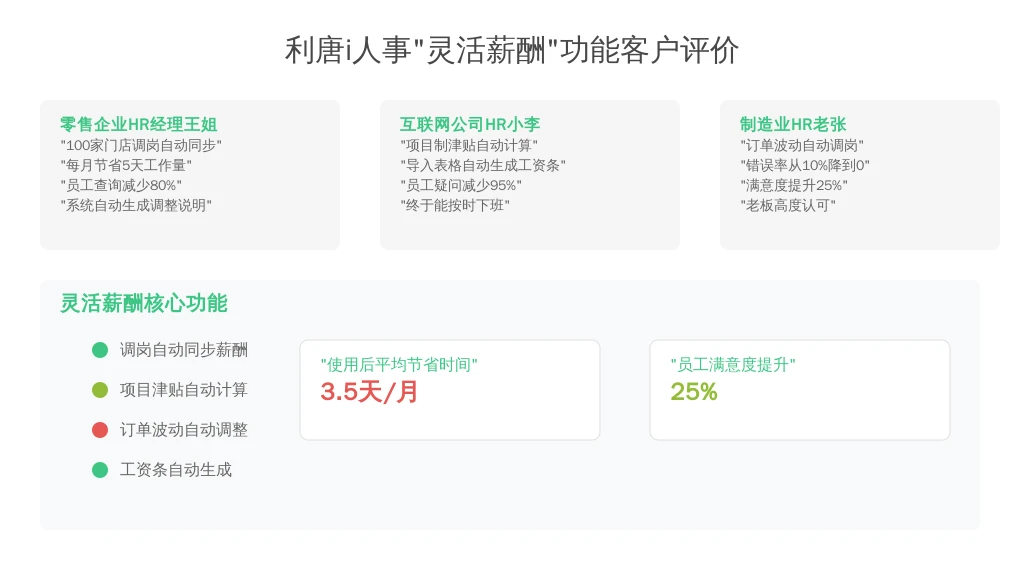Select the 项目津贴自动计算 feature text
1024x576 pixels.
[x=184, y=390]
